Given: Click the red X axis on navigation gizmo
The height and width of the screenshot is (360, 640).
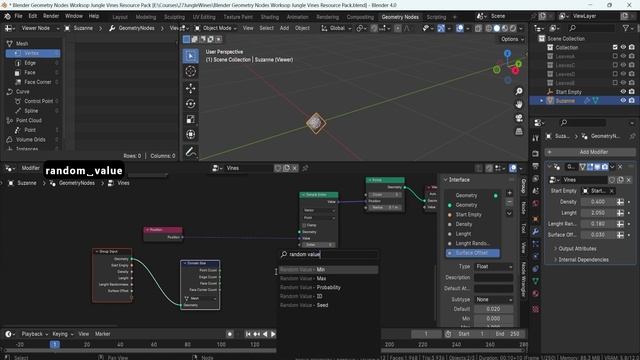Looking at the screenshot, I should coord(515,71).
